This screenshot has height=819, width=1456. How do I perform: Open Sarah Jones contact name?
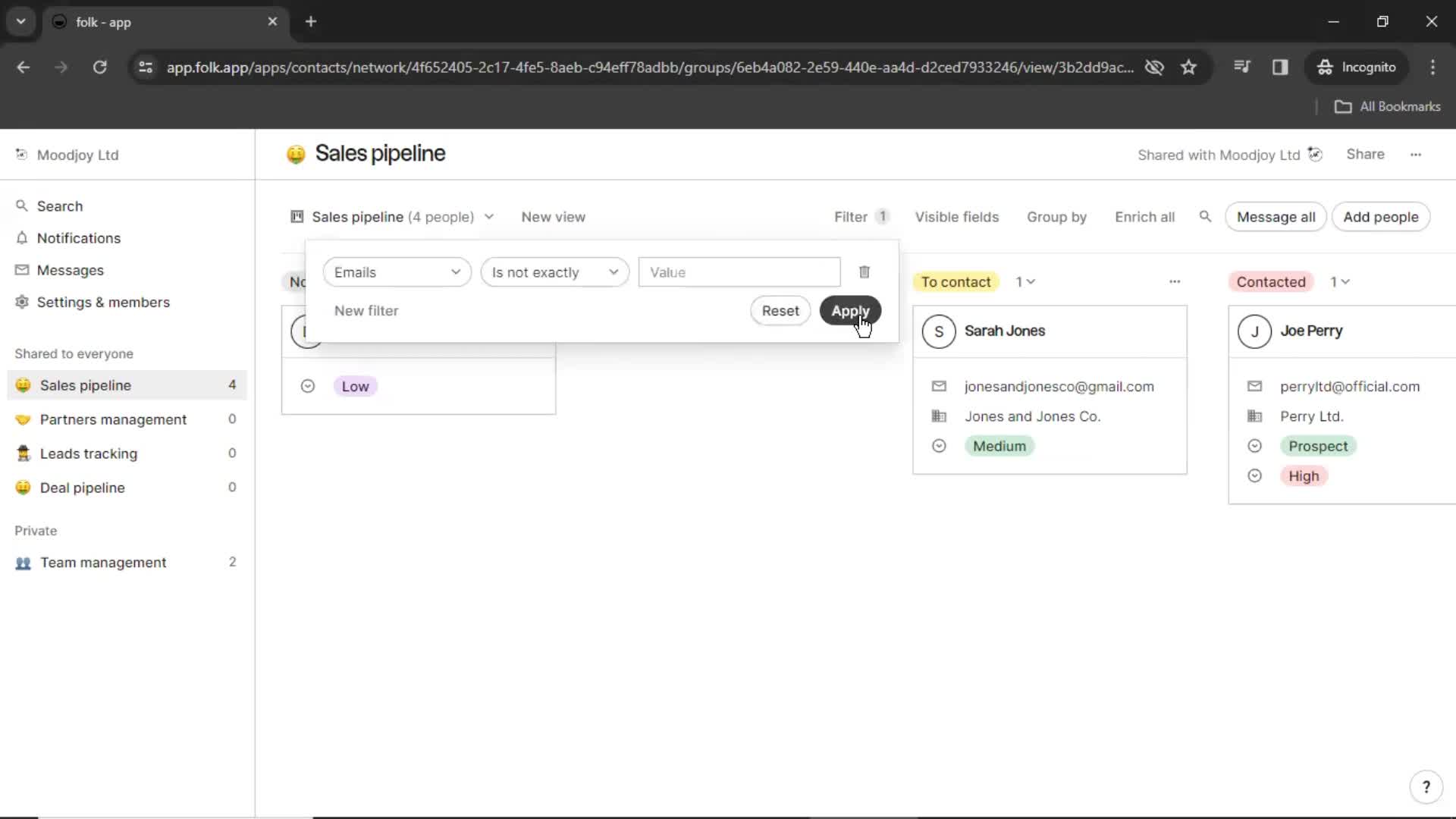[1005, 331]
